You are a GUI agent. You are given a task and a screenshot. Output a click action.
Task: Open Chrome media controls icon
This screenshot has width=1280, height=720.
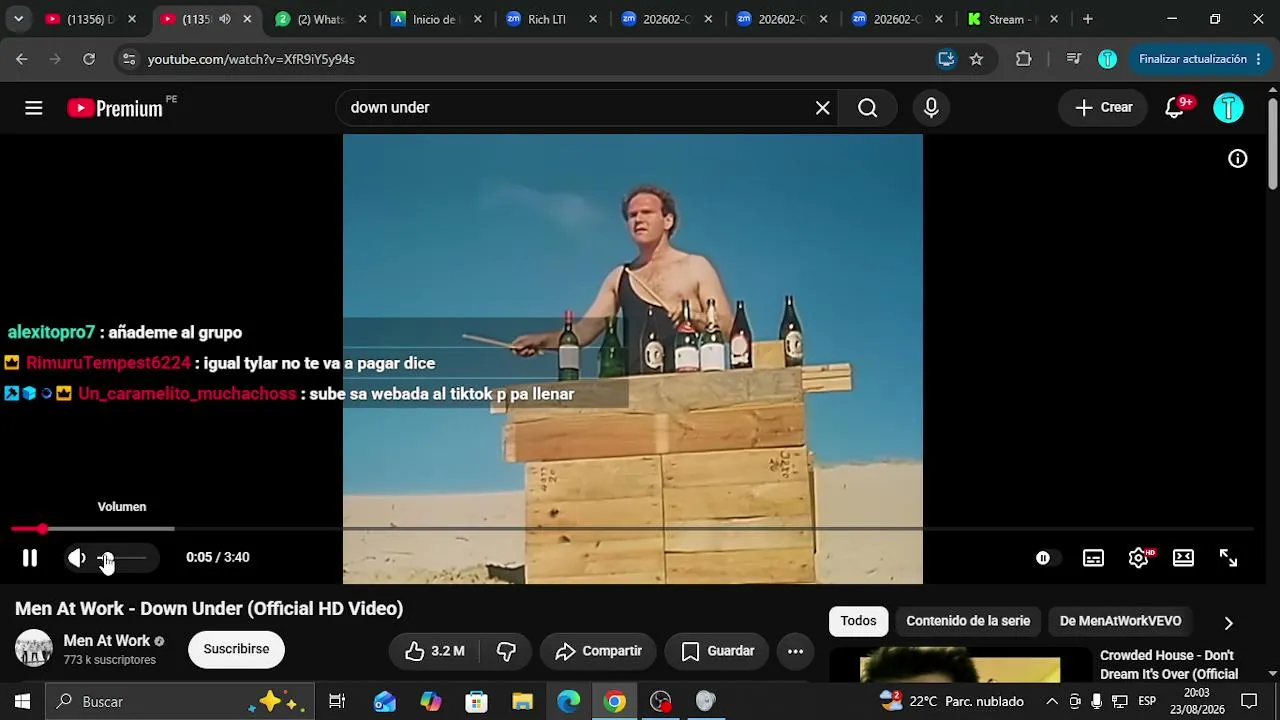point(1074,59)
